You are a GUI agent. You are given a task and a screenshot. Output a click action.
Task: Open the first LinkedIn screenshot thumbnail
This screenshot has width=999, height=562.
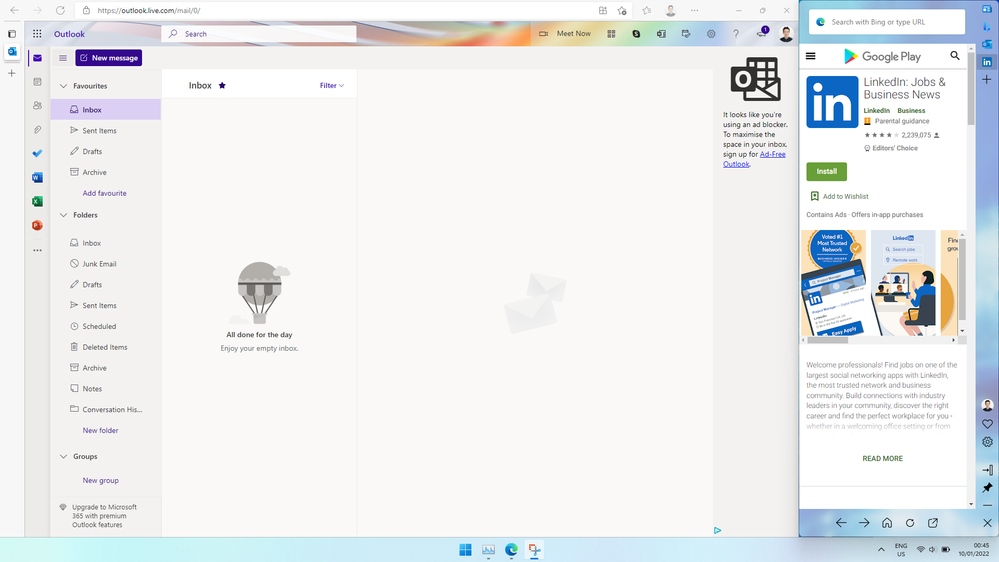[x=833, y=283]
